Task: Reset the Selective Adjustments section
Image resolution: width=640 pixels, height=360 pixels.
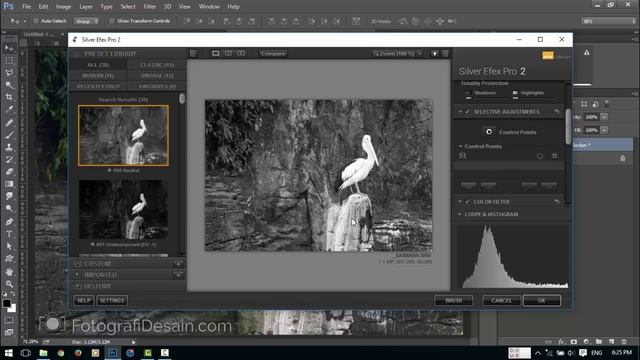Action: (x=557, y=111)
